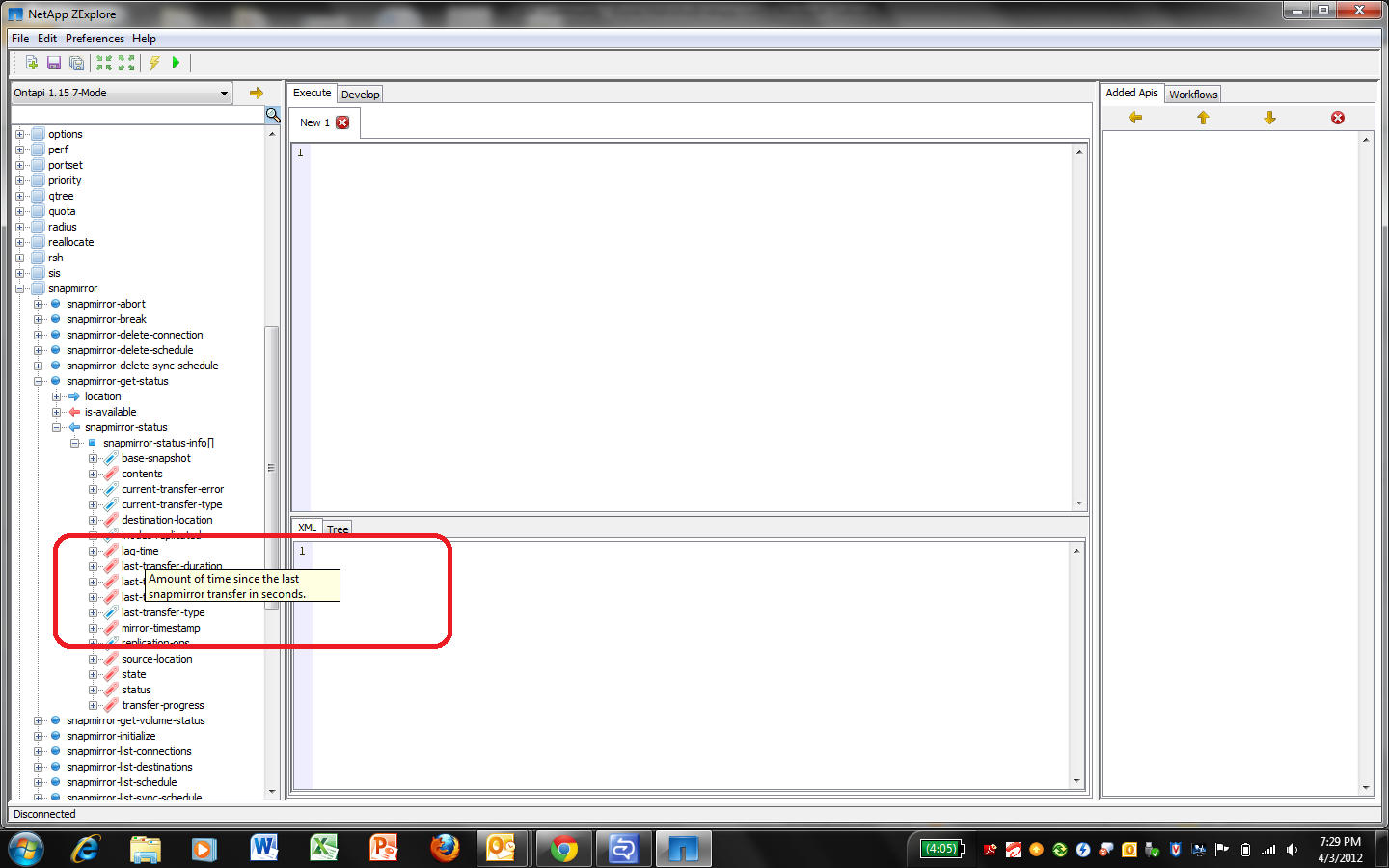1389x868 pixels.
Task: Switch to the Tree output tab
Action: tap(338, 529)
